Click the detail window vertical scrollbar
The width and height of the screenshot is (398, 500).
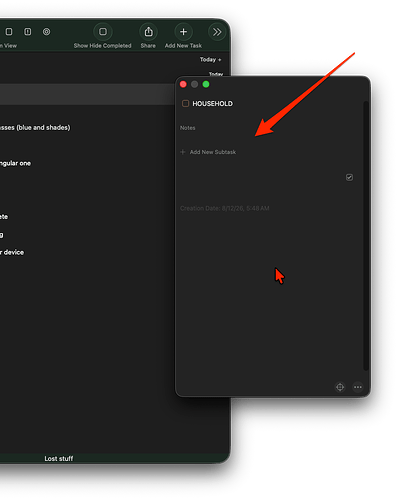[x=366, y=236]
